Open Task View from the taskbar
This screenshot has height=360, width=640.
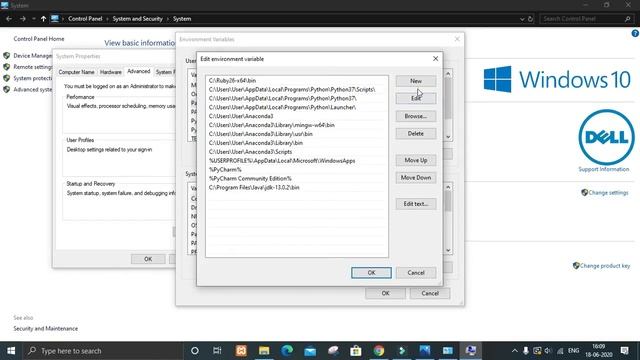click(217, 351)
